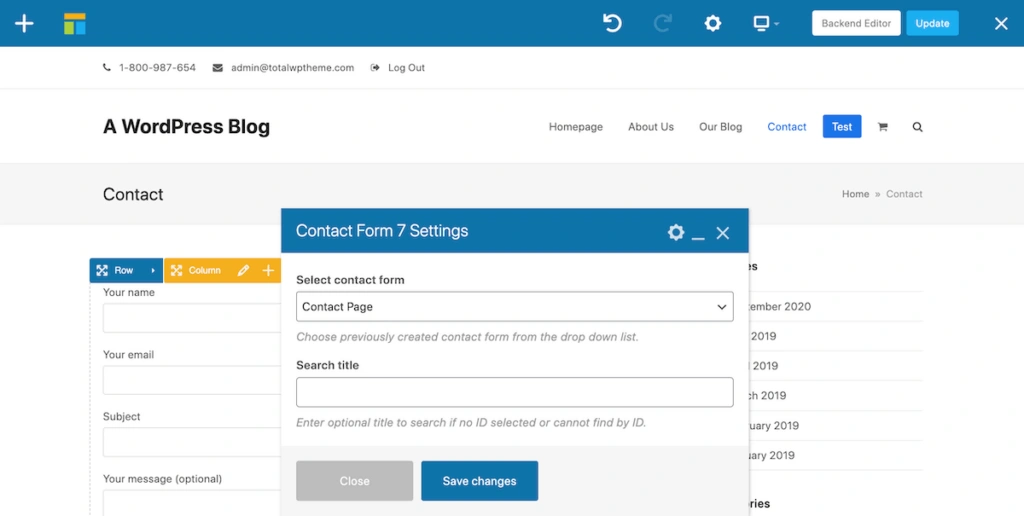Click the Column edit pencil icon
1024x516 pixels.
pyautogui.click(x=243, y=270)
